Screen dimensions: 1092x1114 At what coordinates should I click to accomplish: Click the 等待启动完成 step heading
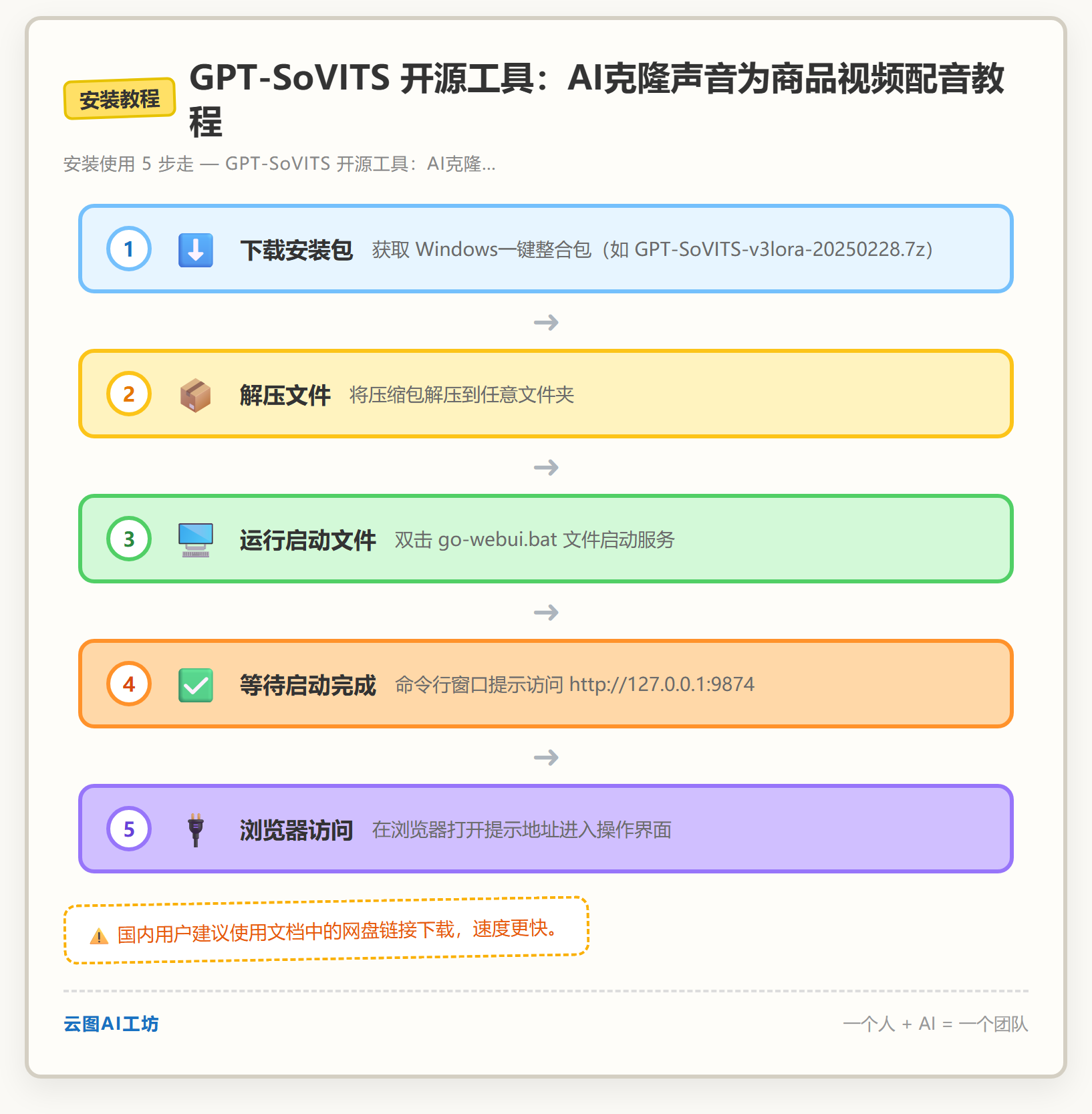308,685
